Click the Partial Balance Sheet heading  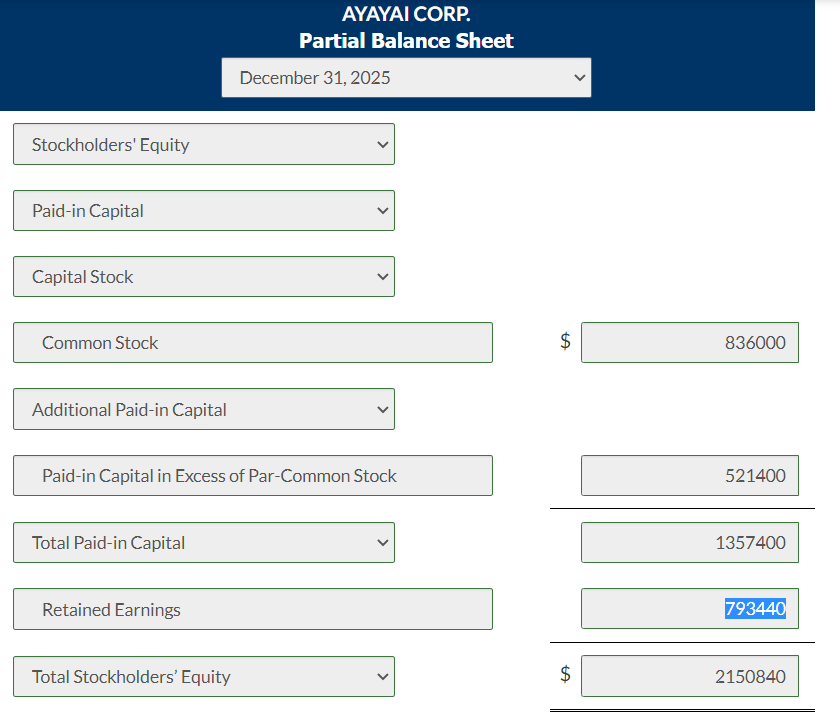(406, 41)
